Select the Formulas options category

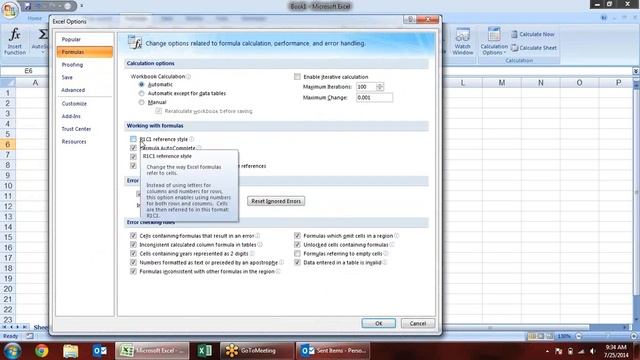[x=84, y=52]
